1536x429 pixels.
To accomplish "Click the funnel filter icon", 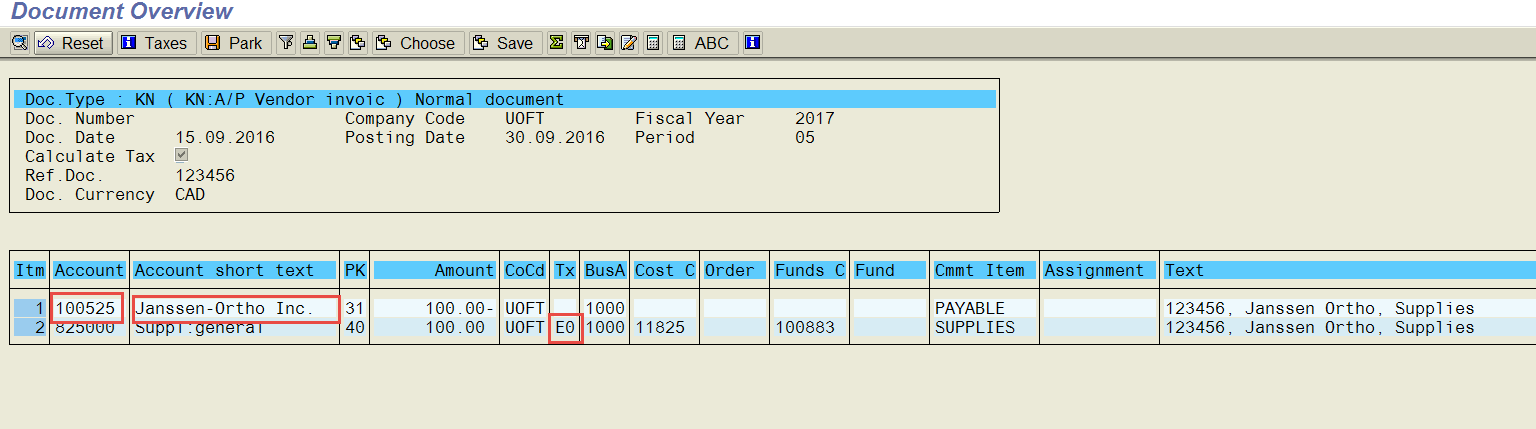I will pyautogui.click(x=287, y=43).
